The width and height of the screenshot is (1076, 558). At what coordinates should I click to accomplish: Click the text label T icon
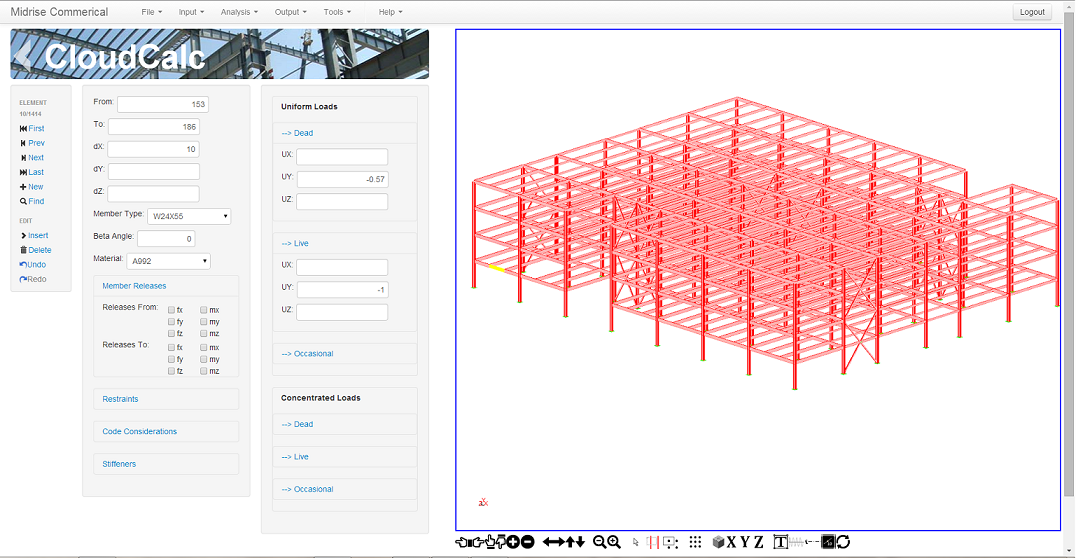781,542
